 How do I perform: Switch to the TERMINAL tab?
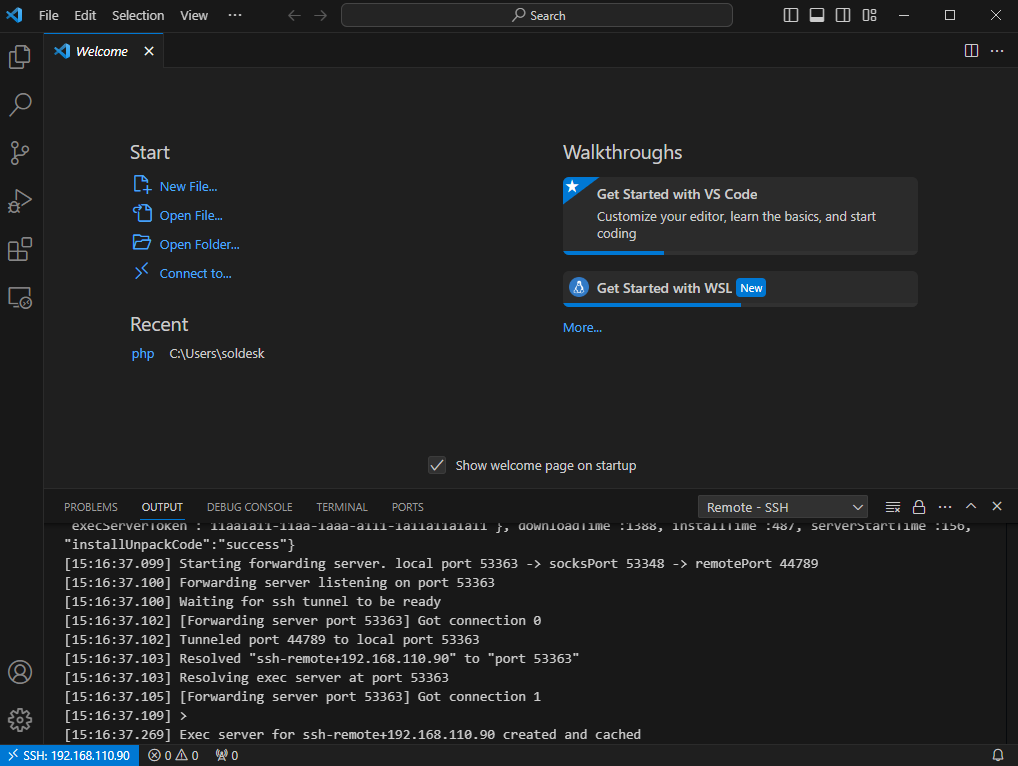(341, 507)
